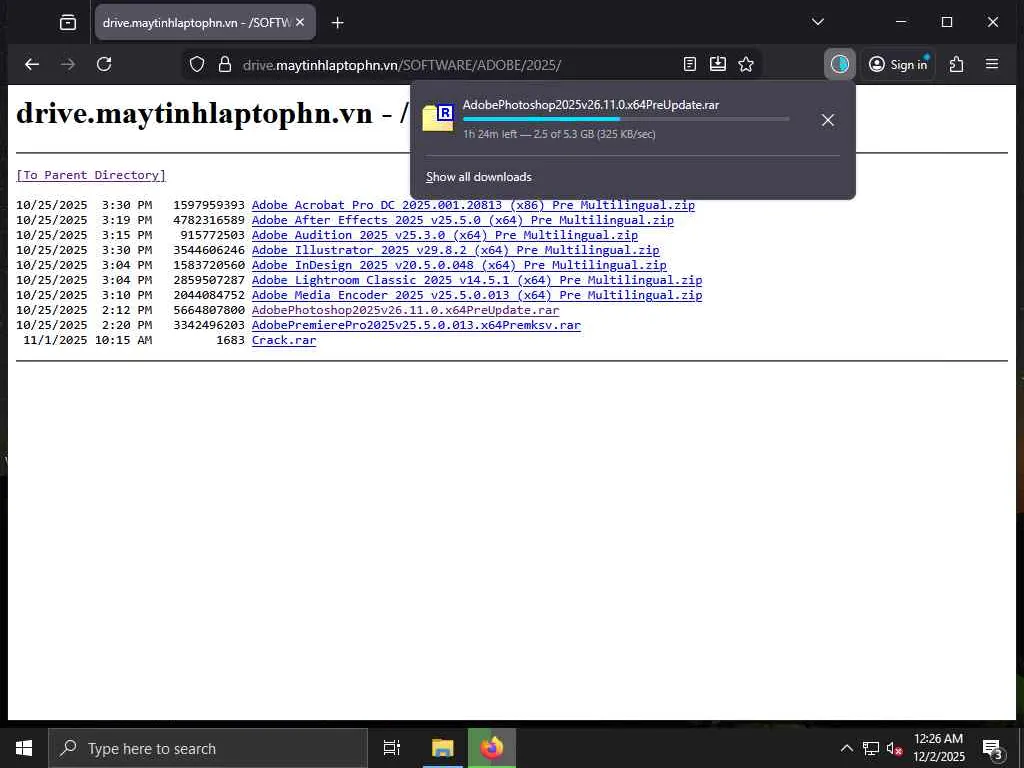The height and width of the screenshot is (768, 1024).
Task: Open the clock showing 12:26 AM
Action: pyautogui.click(x=938, y=748)
